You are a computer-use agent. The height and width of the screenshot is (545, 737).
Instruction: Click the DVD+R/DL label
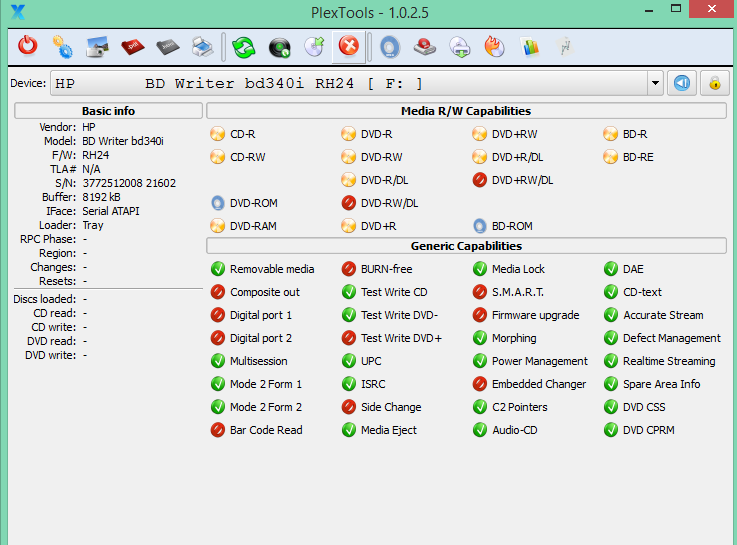click(517, 157)
